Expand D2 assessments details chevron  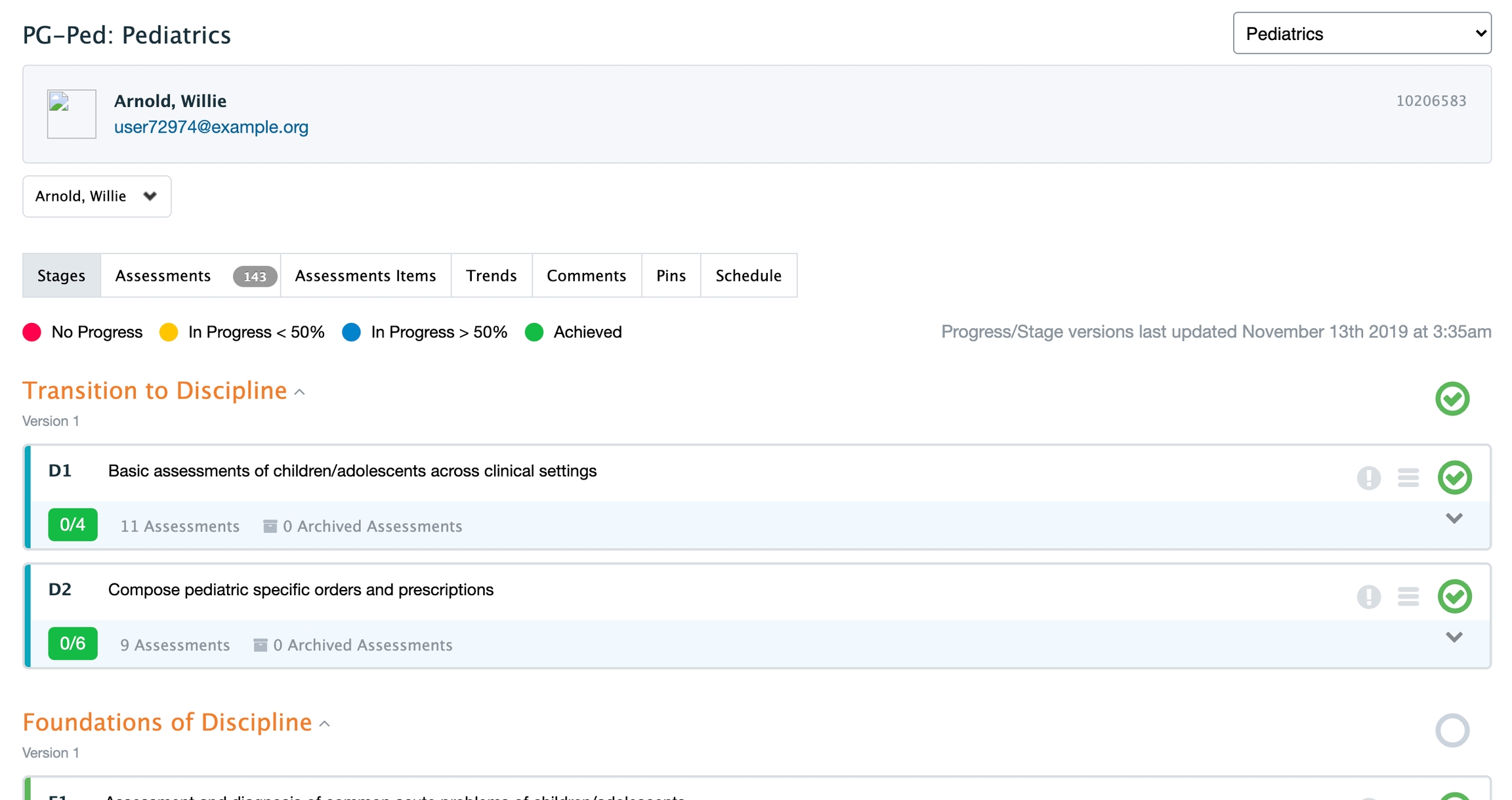1454,637
